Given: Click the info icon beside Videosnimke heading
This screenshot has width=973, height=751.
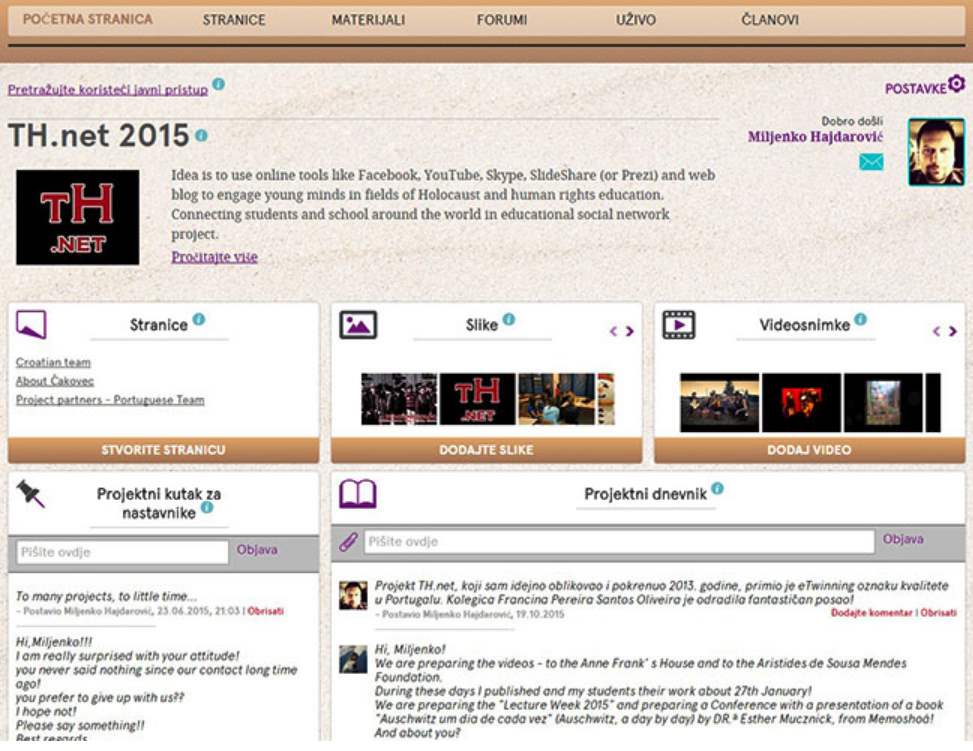Looking at the screenshot, I should (x=860, y=320).
